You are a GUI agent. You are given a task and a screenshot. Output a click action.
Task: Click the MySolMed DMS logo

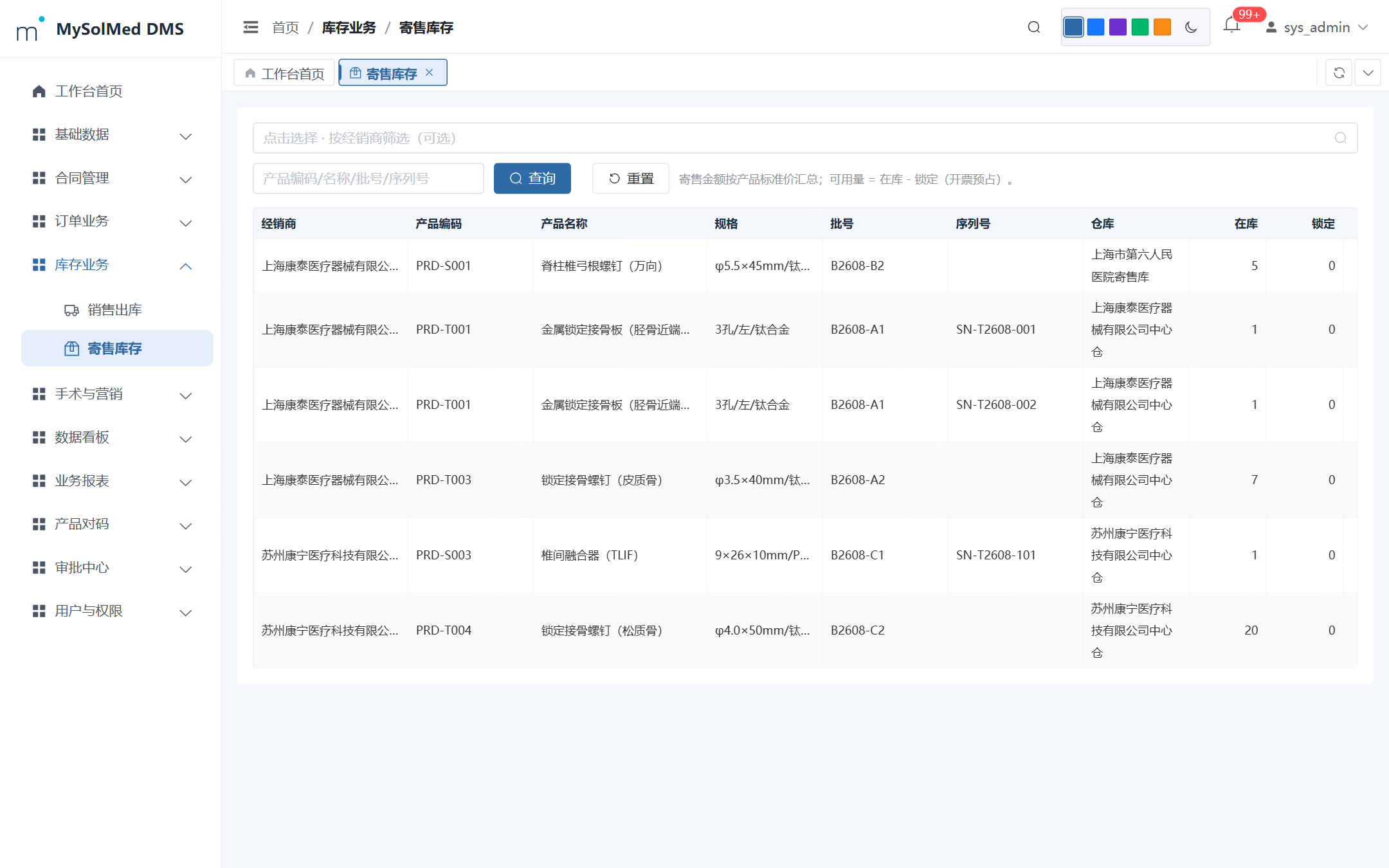100,28
